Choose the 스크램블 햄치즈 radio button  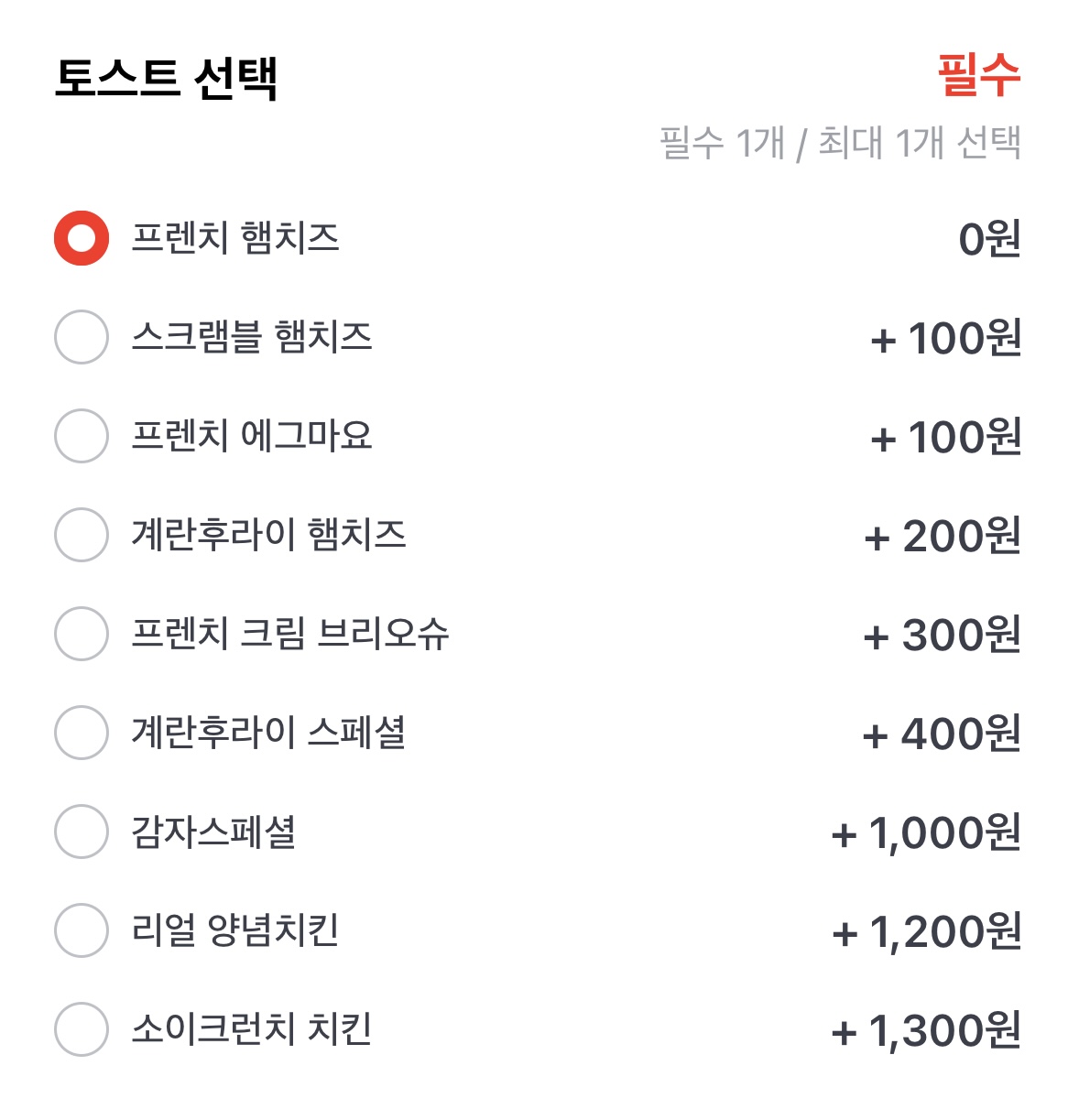[82, 337]
